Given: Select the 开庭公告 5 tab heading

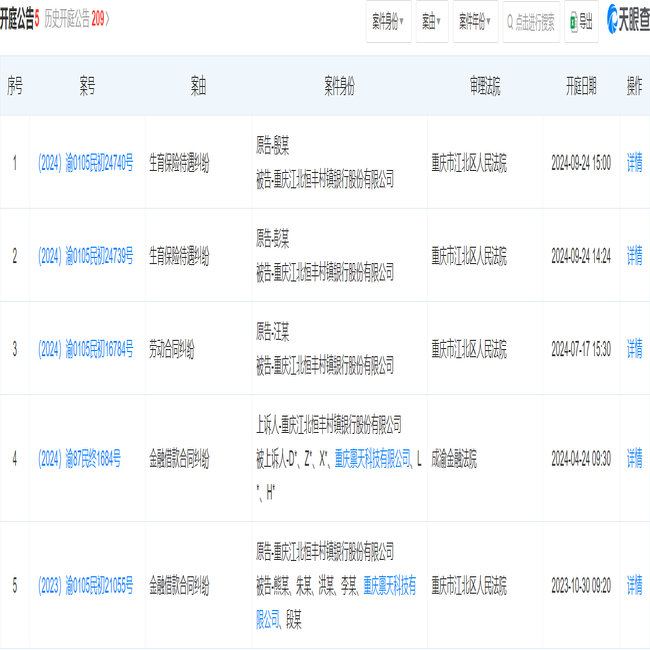Looking at the screenshot, I should [19, 19].
